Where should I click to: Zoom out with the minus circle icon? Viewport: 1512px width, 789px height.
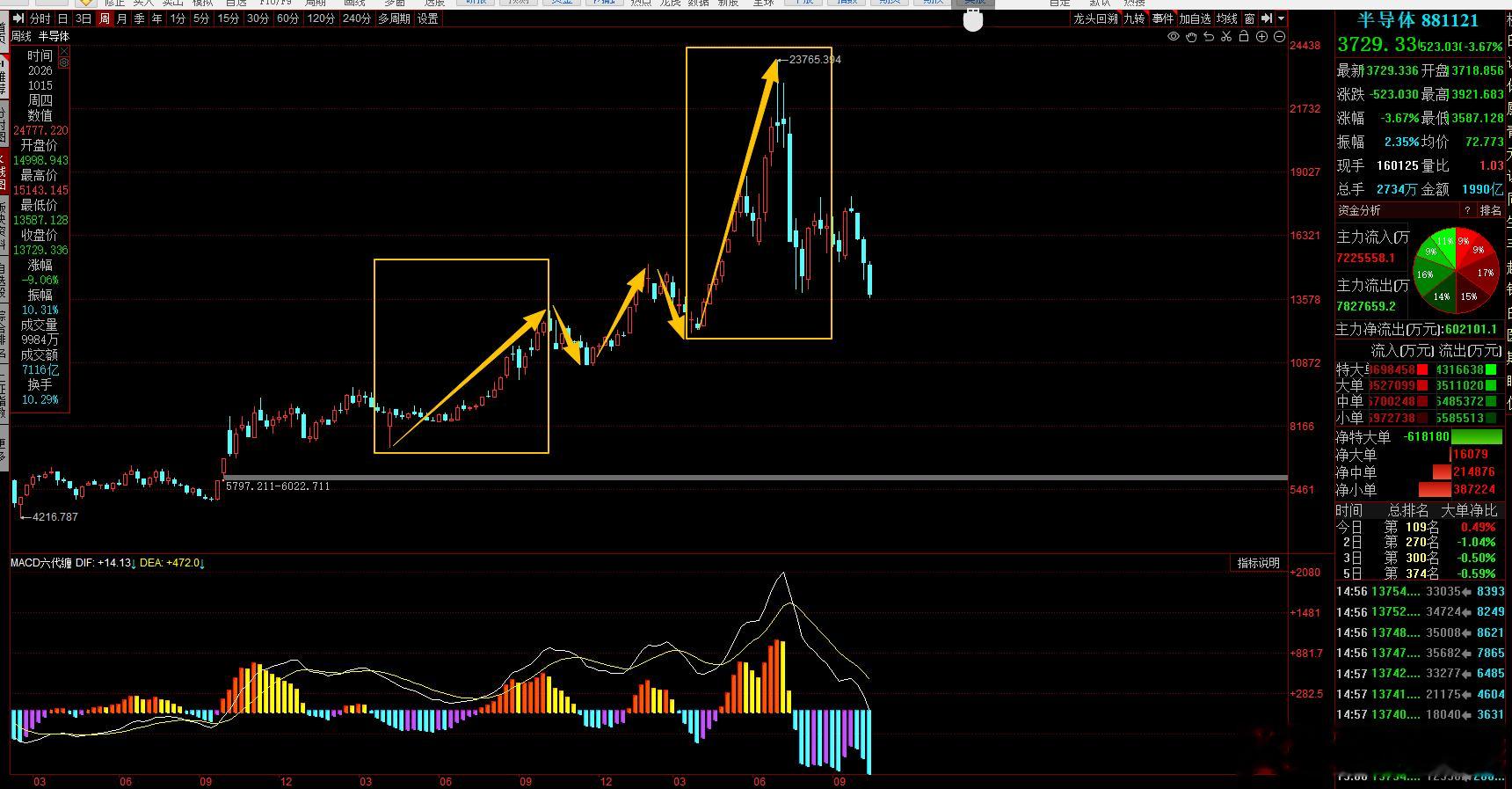click(x=1280, y=36)
